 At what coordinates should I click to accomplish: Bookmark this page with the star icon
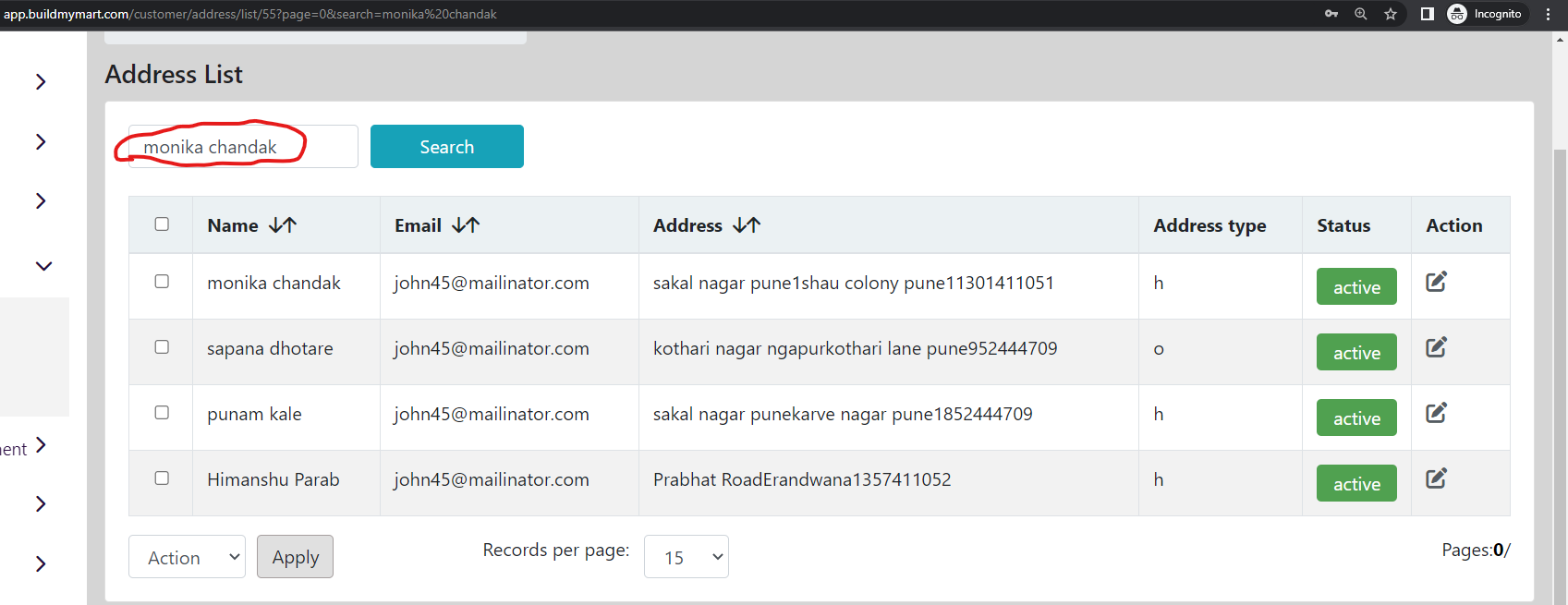pos(1391,14)
